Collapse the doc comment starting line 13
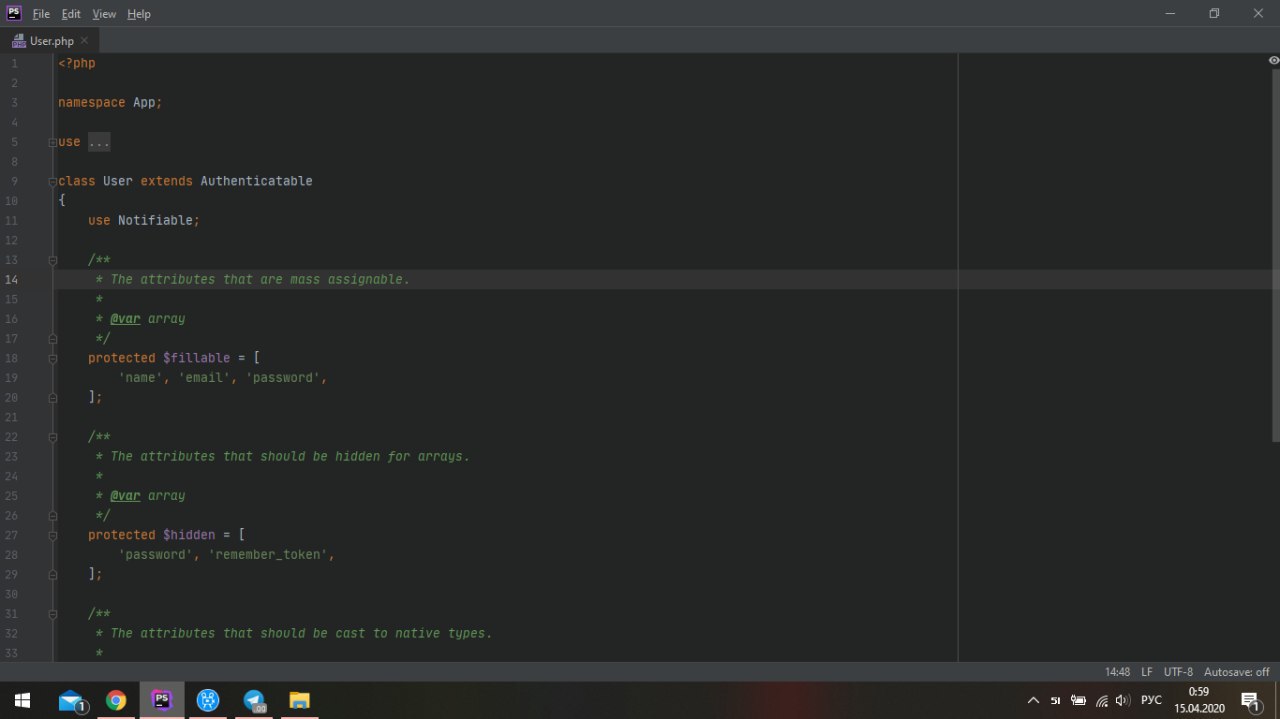Image resolution: width=1280 pixels, height=719 pixels. (52, 260)
